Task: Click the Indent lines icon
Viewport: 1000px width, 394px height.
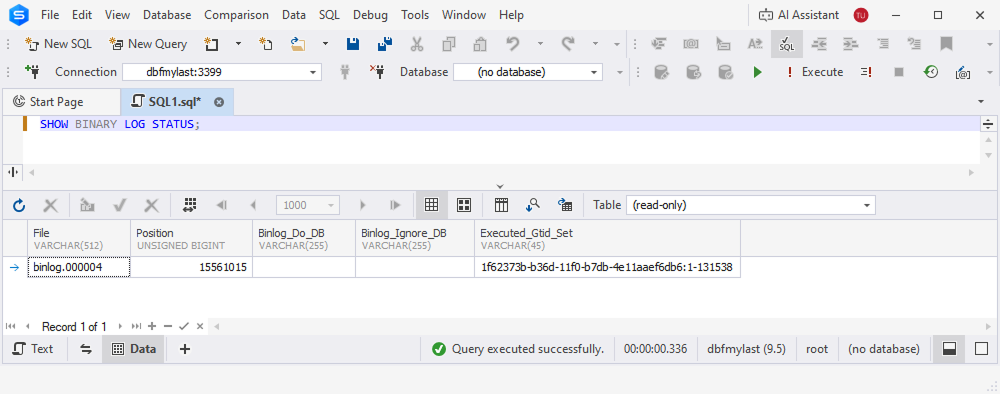Action: point(850,44)
